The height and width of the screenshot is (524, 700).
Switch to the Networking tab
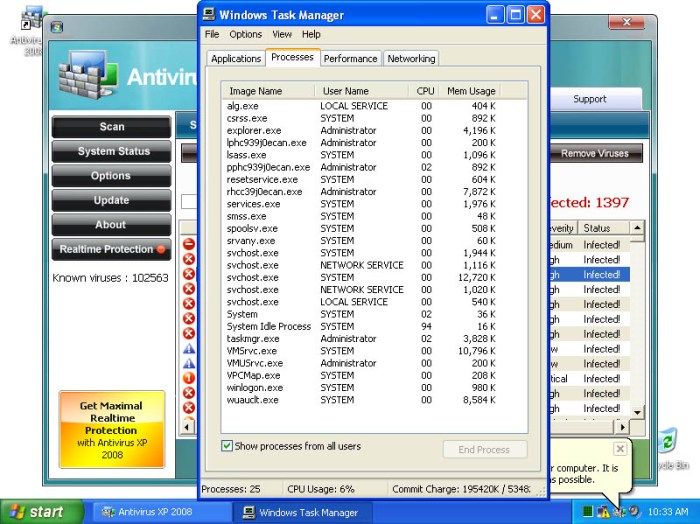pyautogui.click(x=411, y=58)
